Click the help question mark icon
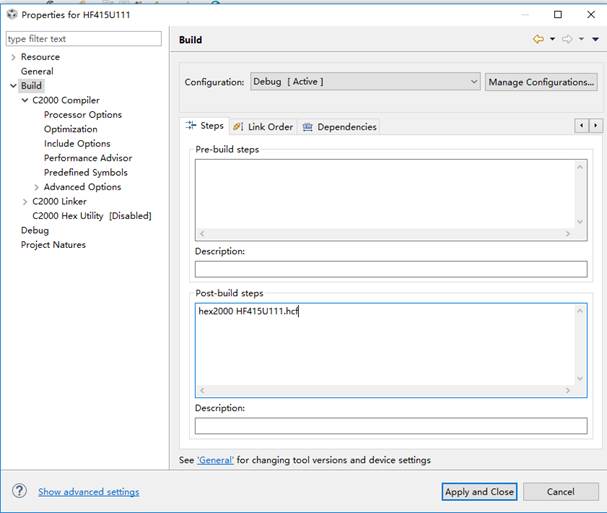 pyautogui.click(x=18, y=491)
